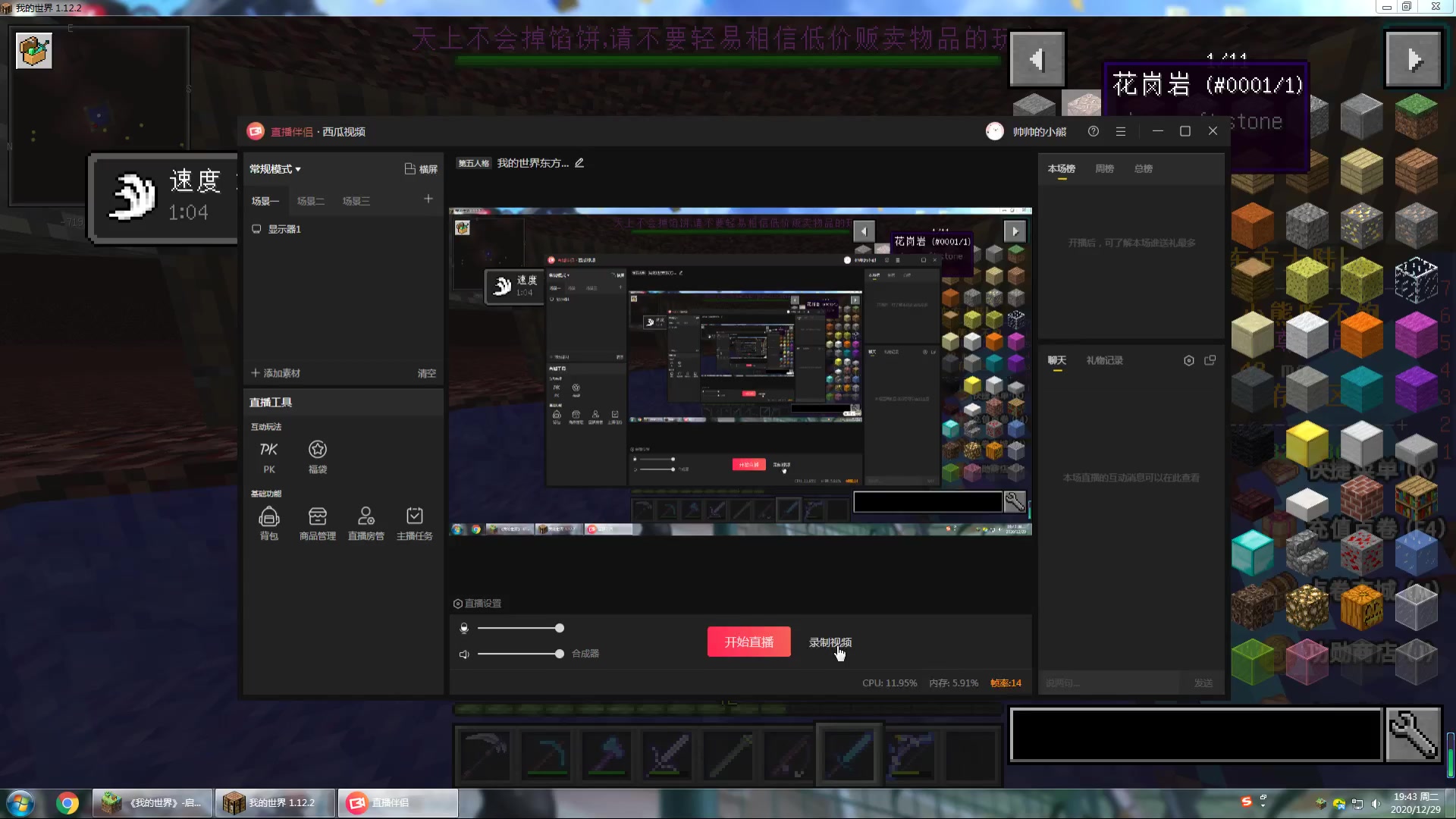Viewport: 1456px width, 819px height.
Task: Select the 聊天 chat tab
Action: [1057, 360]
